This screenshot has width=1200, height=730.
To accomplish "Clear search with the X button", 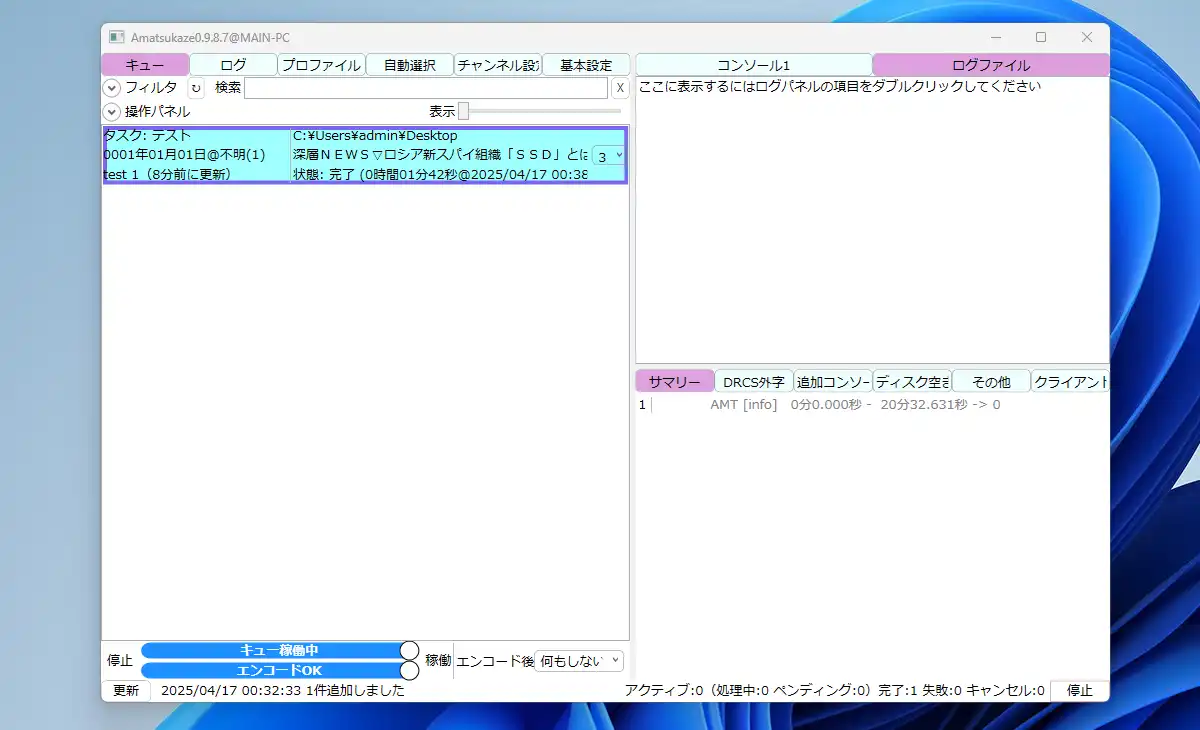I will tap(620, 88).
